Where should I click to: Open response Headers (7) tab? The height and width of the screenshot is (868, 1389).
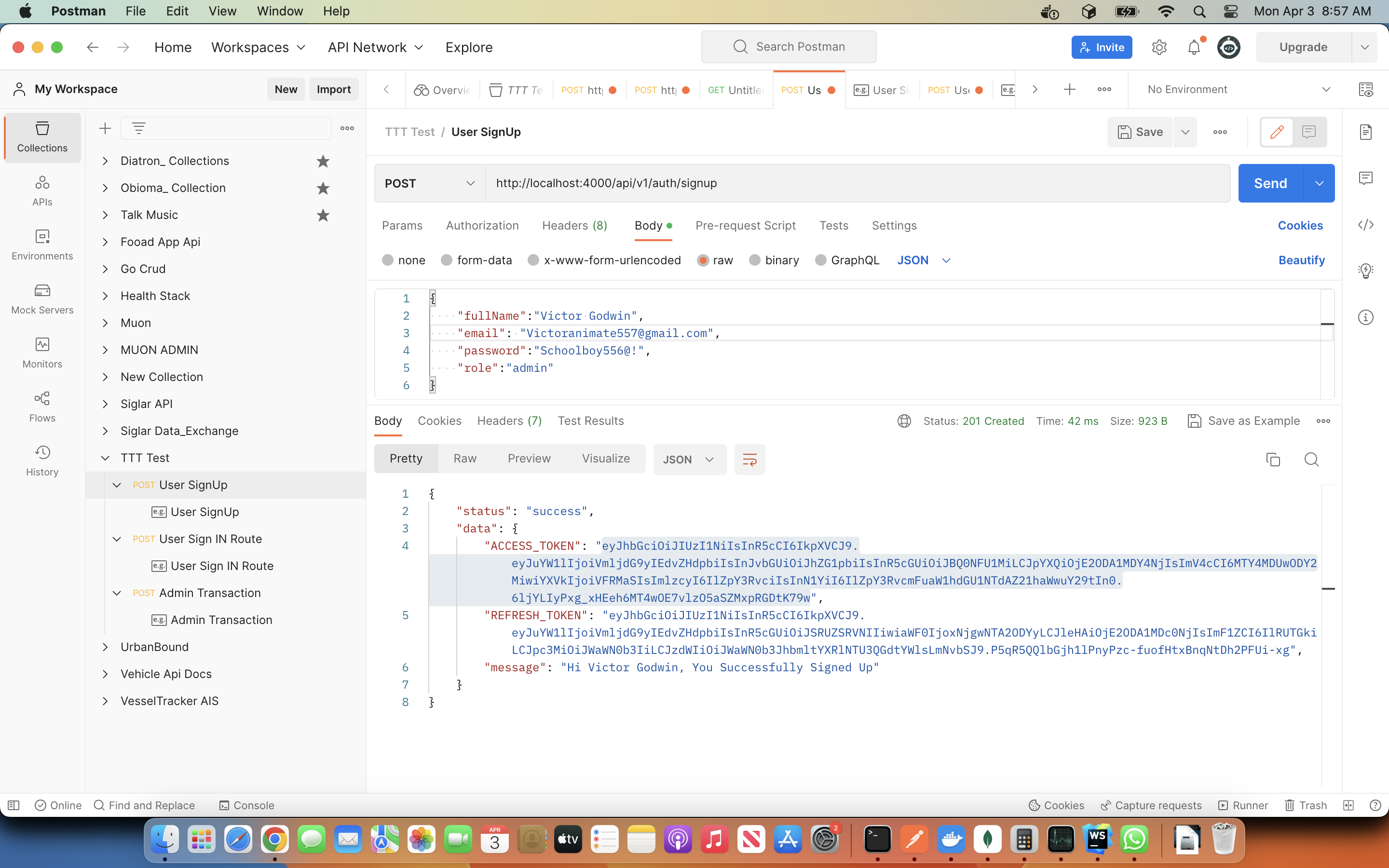click(509, 421)
